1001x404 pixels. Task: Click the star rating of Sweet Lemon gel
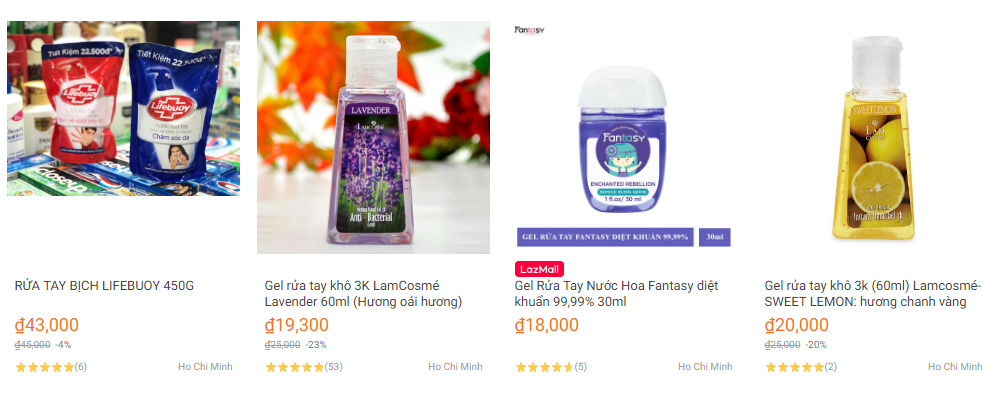795,367
